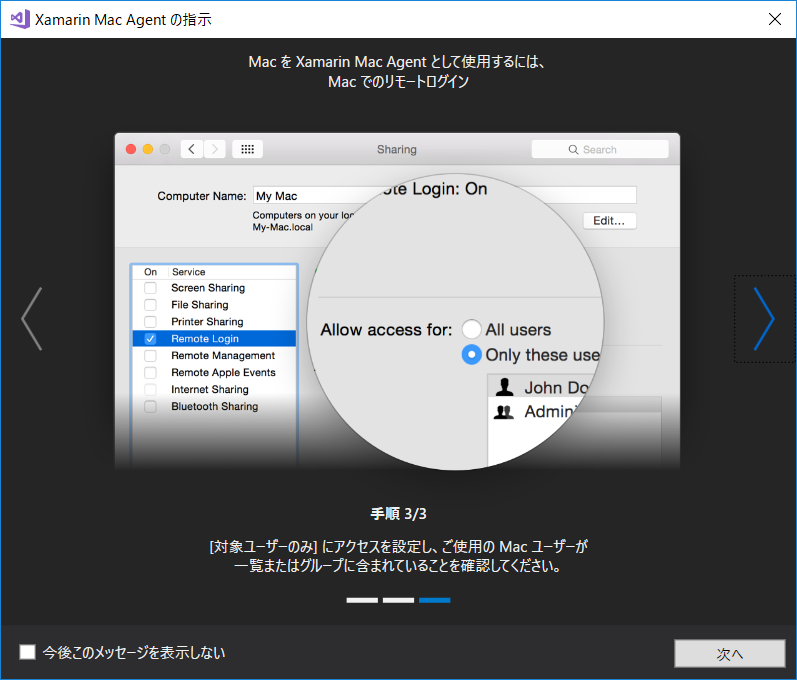797x680 pixels.
Task: Go to the next slide arrow
Action: tap(764, 319)
